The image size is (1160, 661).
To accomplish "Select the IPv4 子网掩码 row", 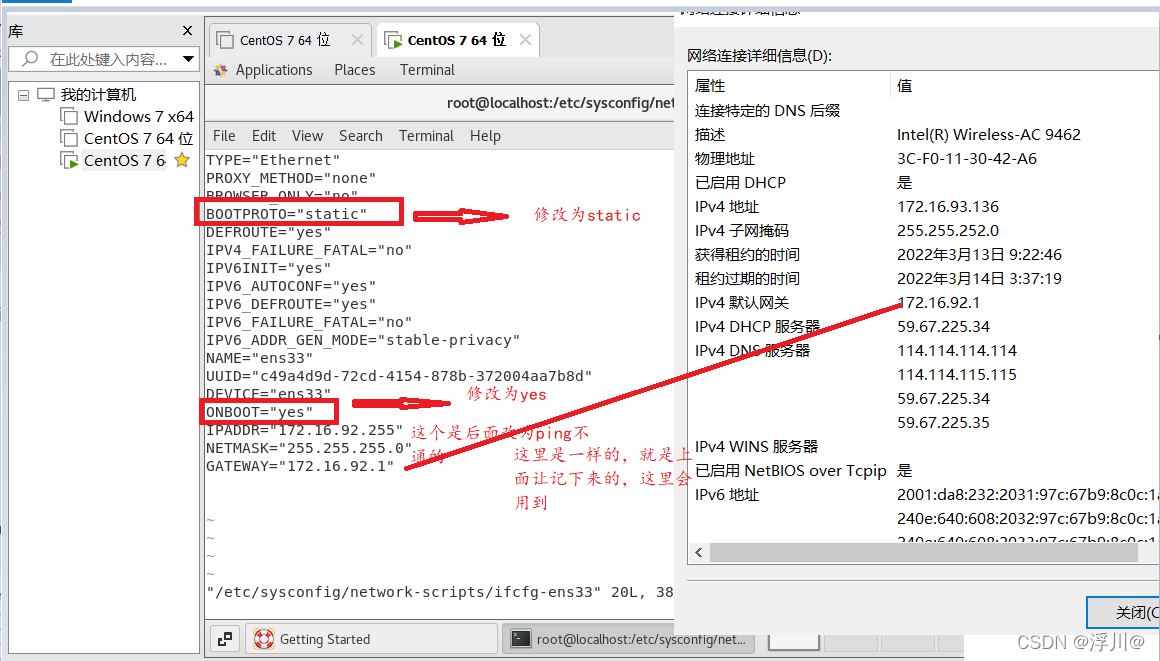I will pyautogui.click(x=923, y=230).
